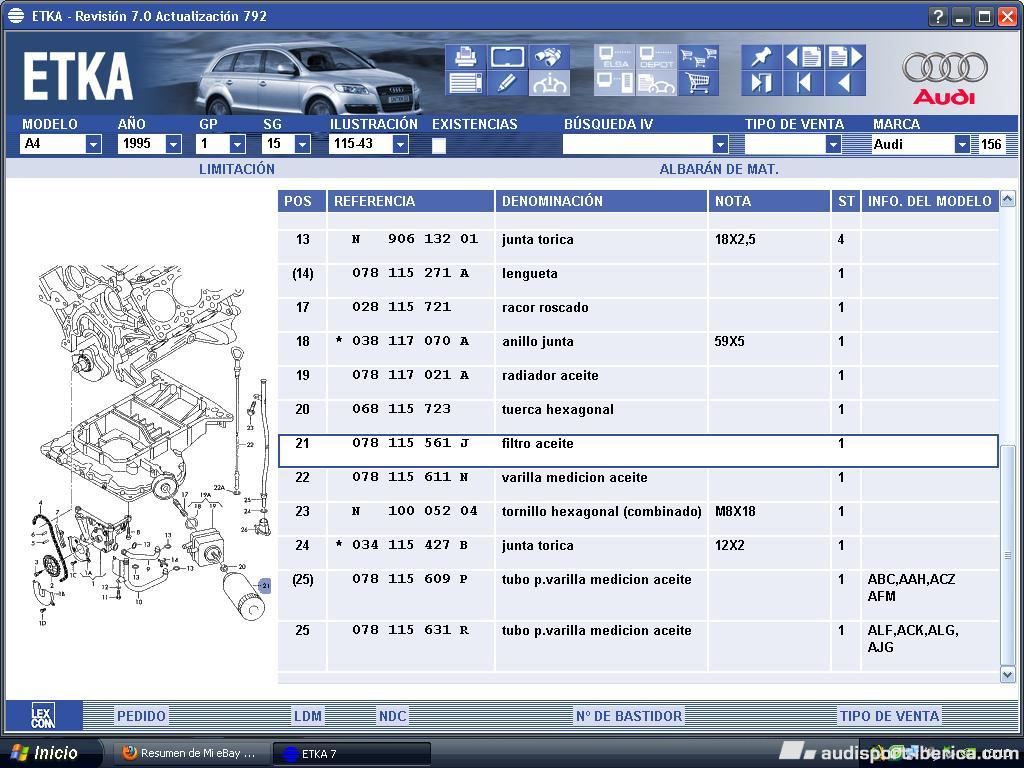Image resolution: width=1024 pixels, height=768 pixels.
Task: Click the lined list icon below the printer
Action: (466, 83)
